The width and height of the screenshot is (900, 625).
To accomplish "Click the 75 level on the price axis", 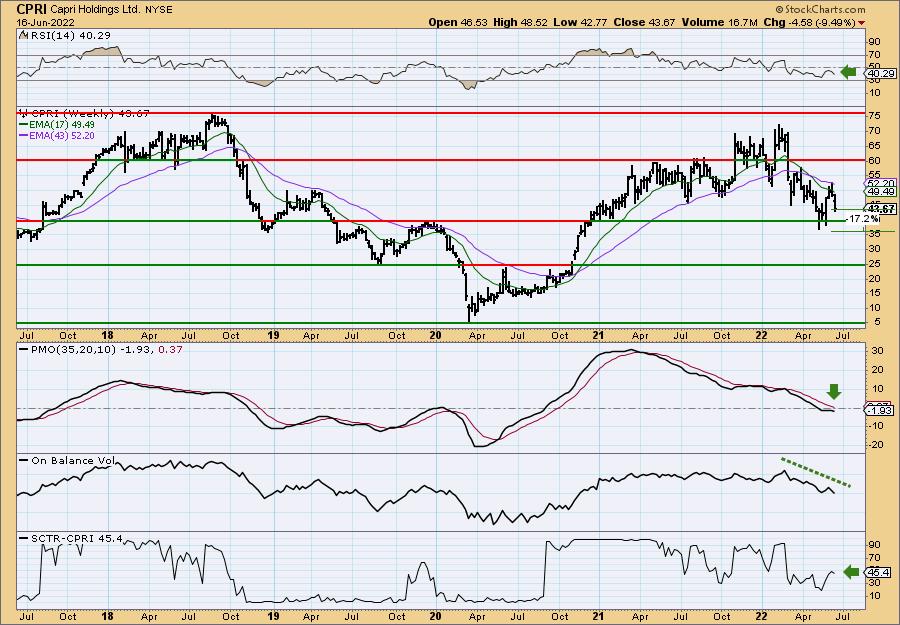I will click(x=875, y=115).
